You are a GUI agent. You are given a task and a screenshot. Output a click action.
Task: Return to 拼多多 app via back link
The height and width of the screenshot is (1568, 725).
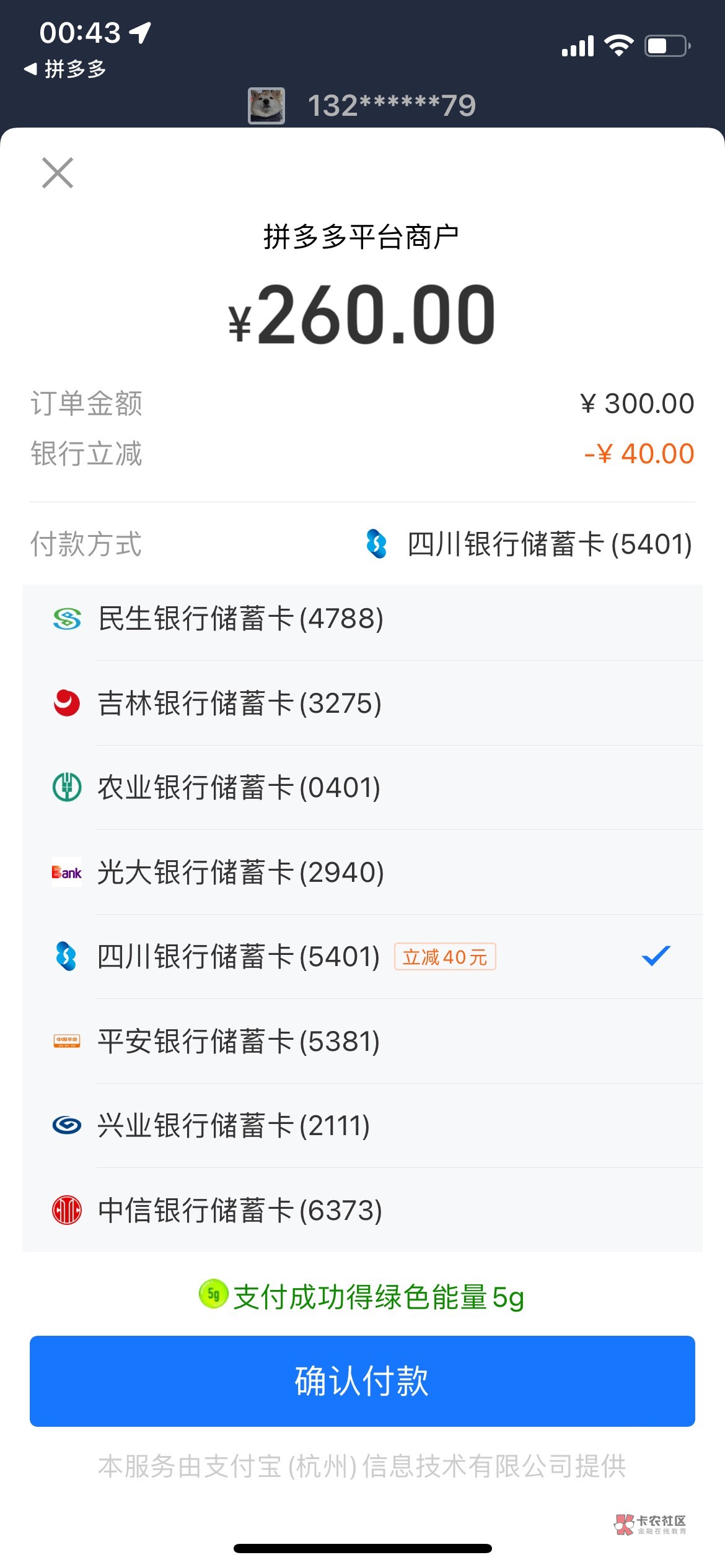coord(65,69)
